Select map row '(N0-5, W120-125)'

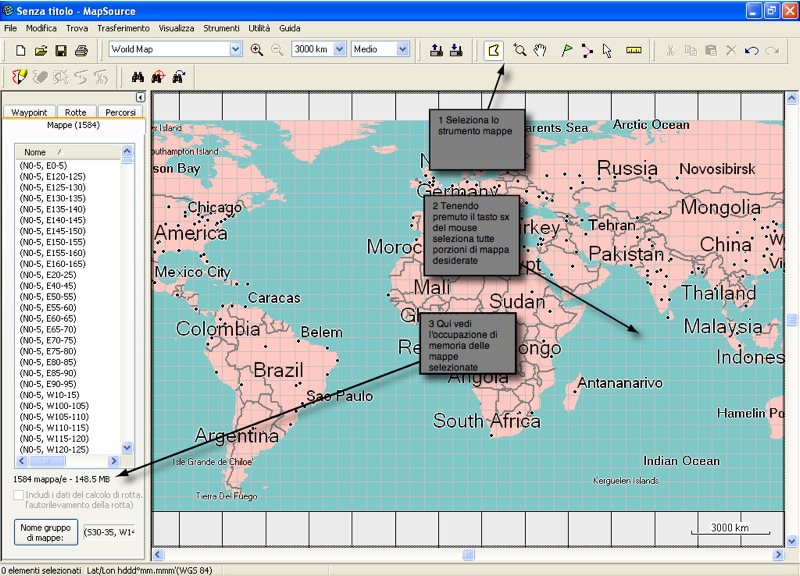click(54, 449)
